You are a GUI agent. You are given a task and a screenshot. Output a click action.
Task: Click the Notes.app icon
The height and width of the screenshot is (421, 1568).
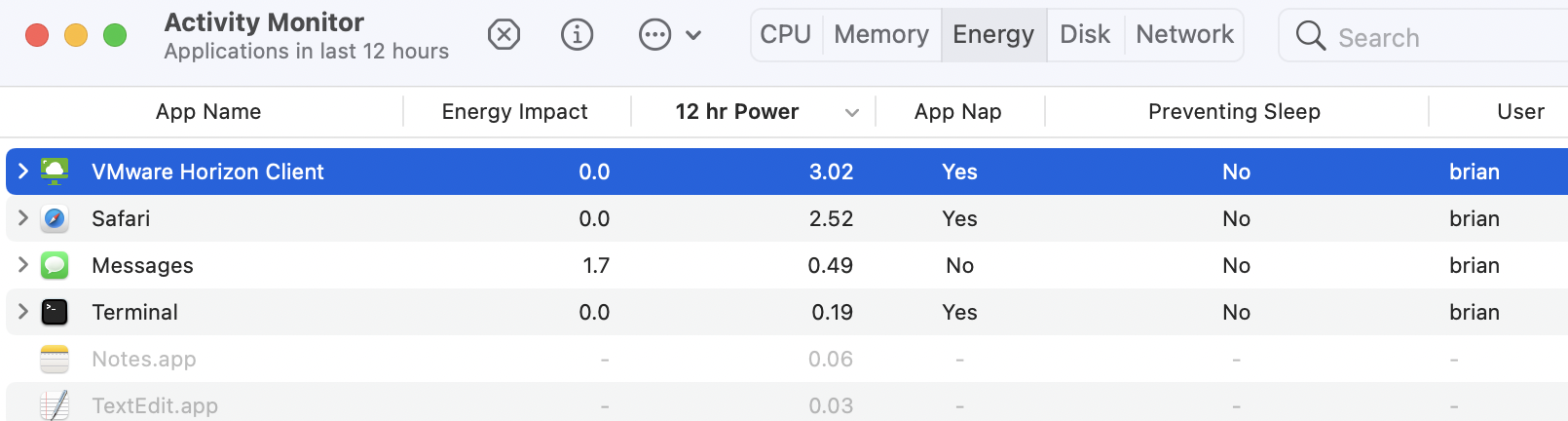tap(55, 359)
